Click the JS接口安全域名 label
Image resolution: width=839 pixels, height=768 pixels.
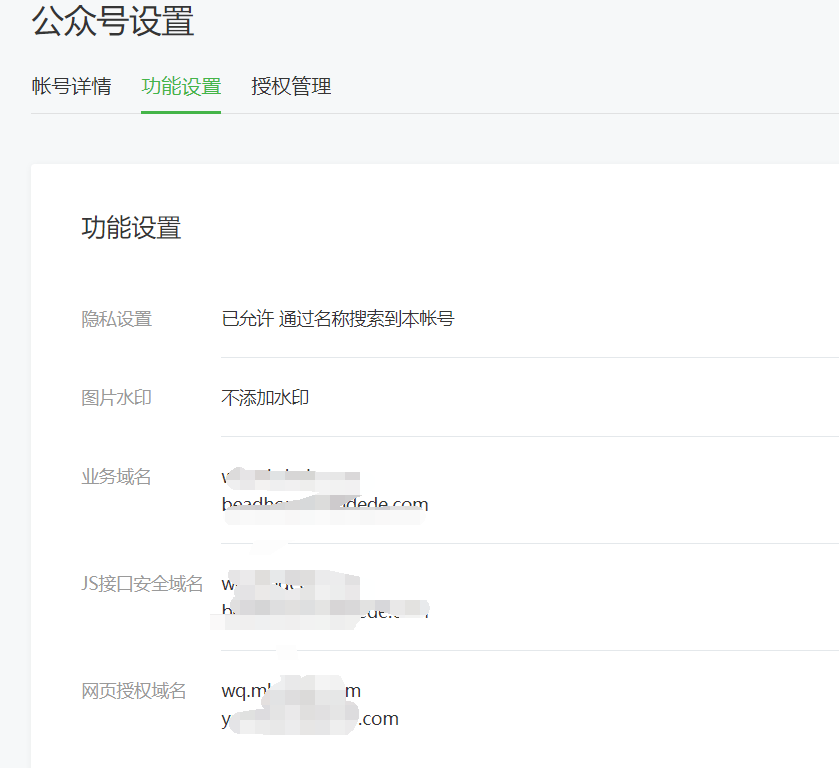[x=142, y=583]
